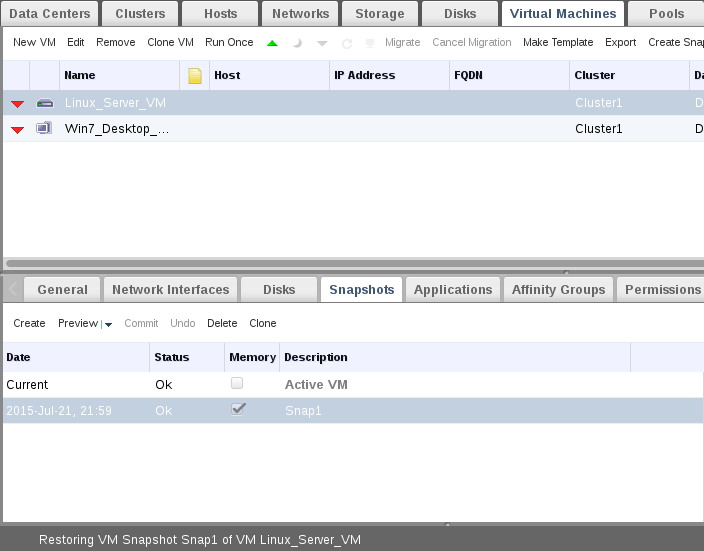Viewport: 704px width, 551px height.
Task: Click the snapshot Delete button
Action: tap(222, 323)
